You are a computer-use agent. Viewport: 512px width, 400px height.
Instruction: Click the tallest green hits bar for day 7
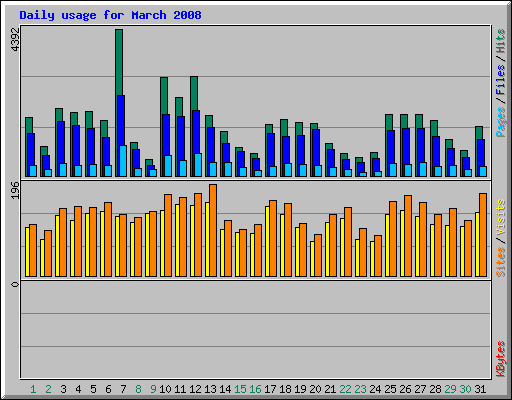coord(119,62)
